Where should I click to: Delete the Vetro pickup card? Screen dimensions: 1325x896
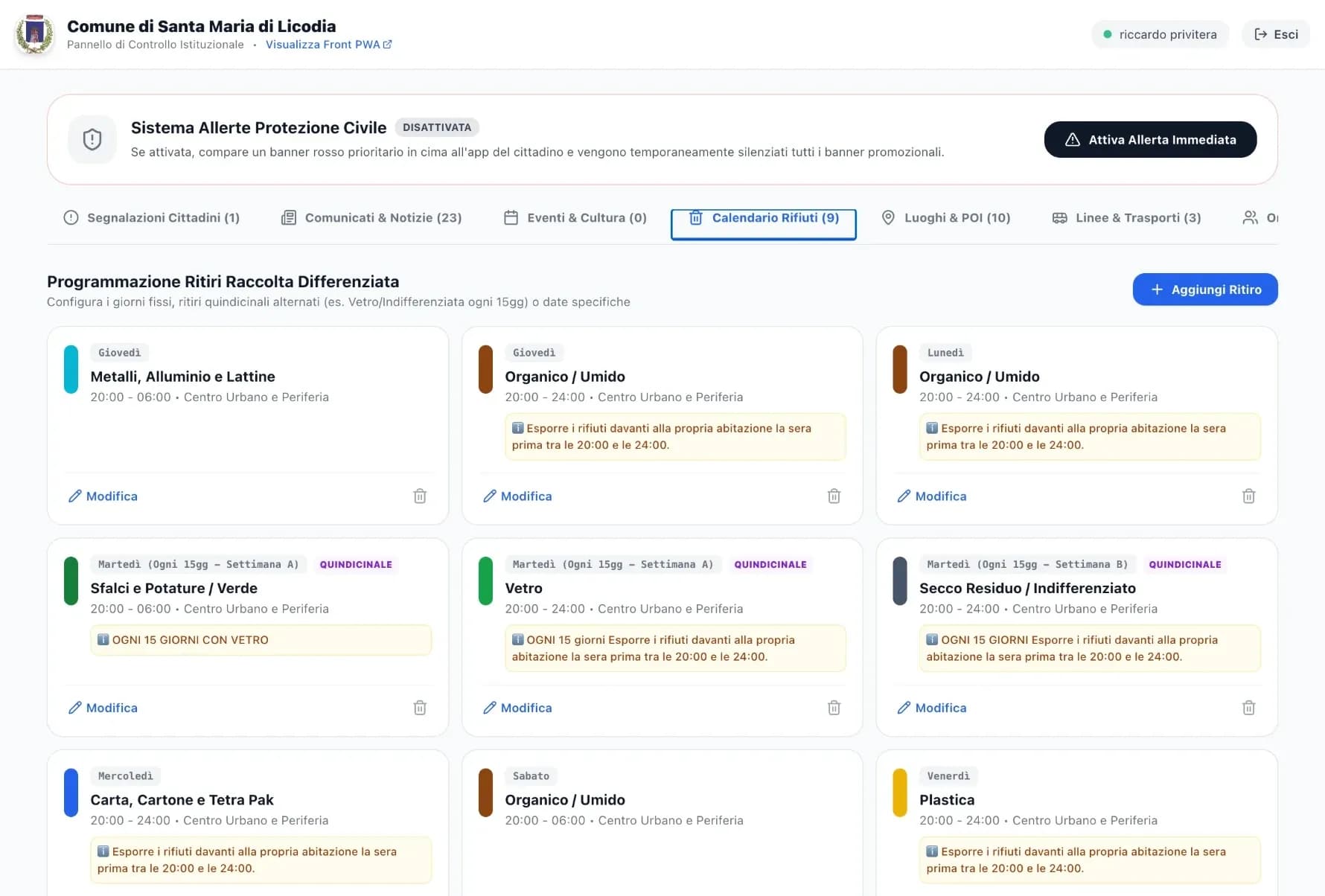coord(834,708)
